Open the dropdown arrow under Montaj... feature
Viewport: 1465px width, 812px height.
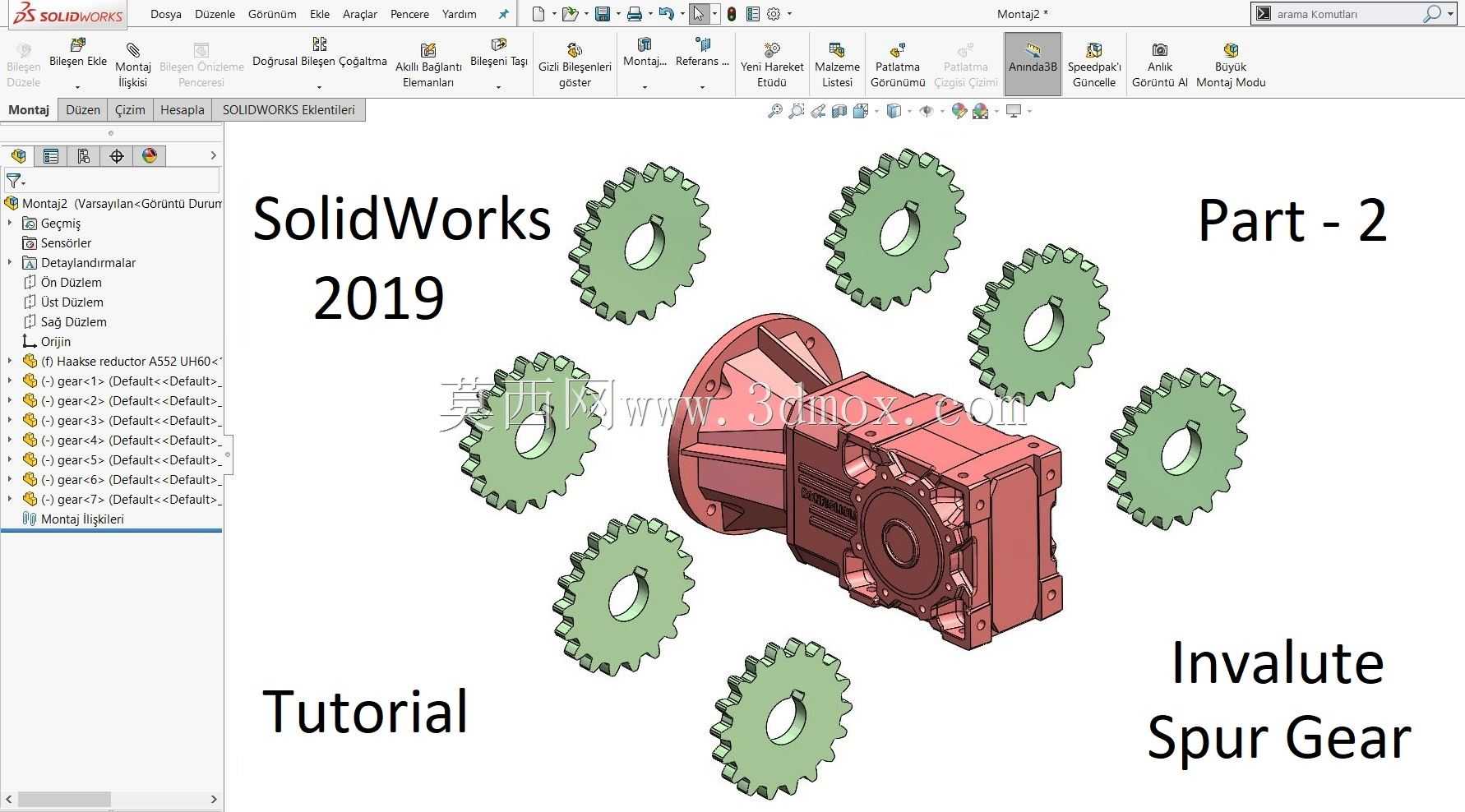tap(645, 86)
